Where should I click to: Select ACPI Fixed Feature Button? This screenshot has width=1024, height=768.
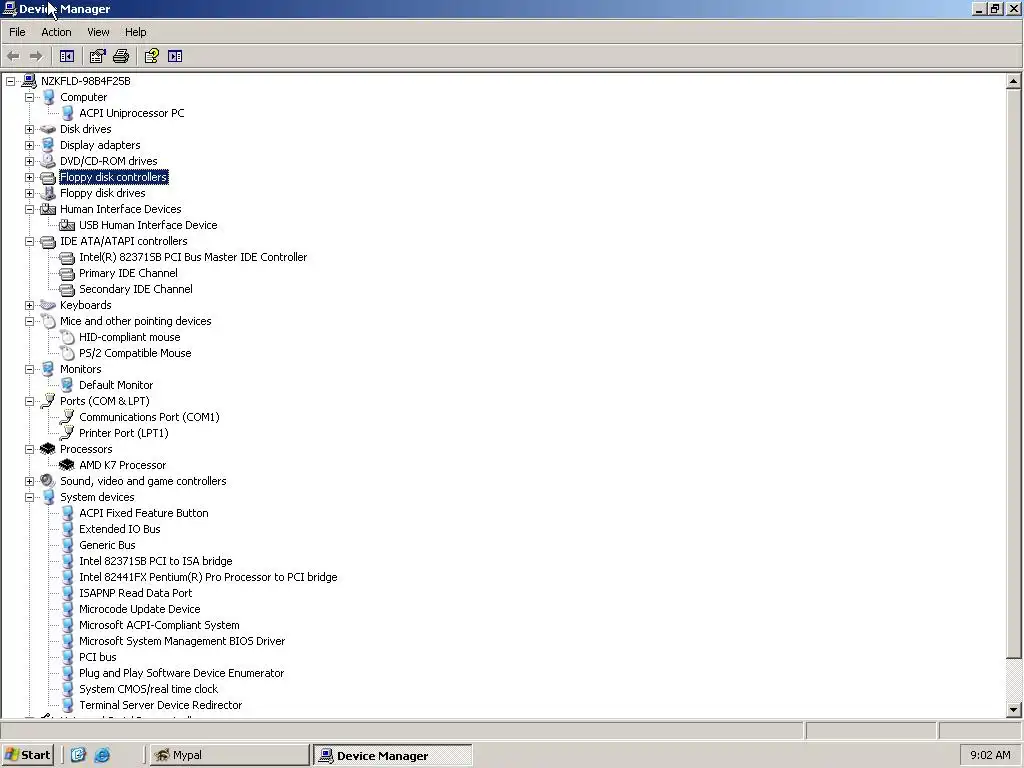pyautogui.click(x=144, y=513)
